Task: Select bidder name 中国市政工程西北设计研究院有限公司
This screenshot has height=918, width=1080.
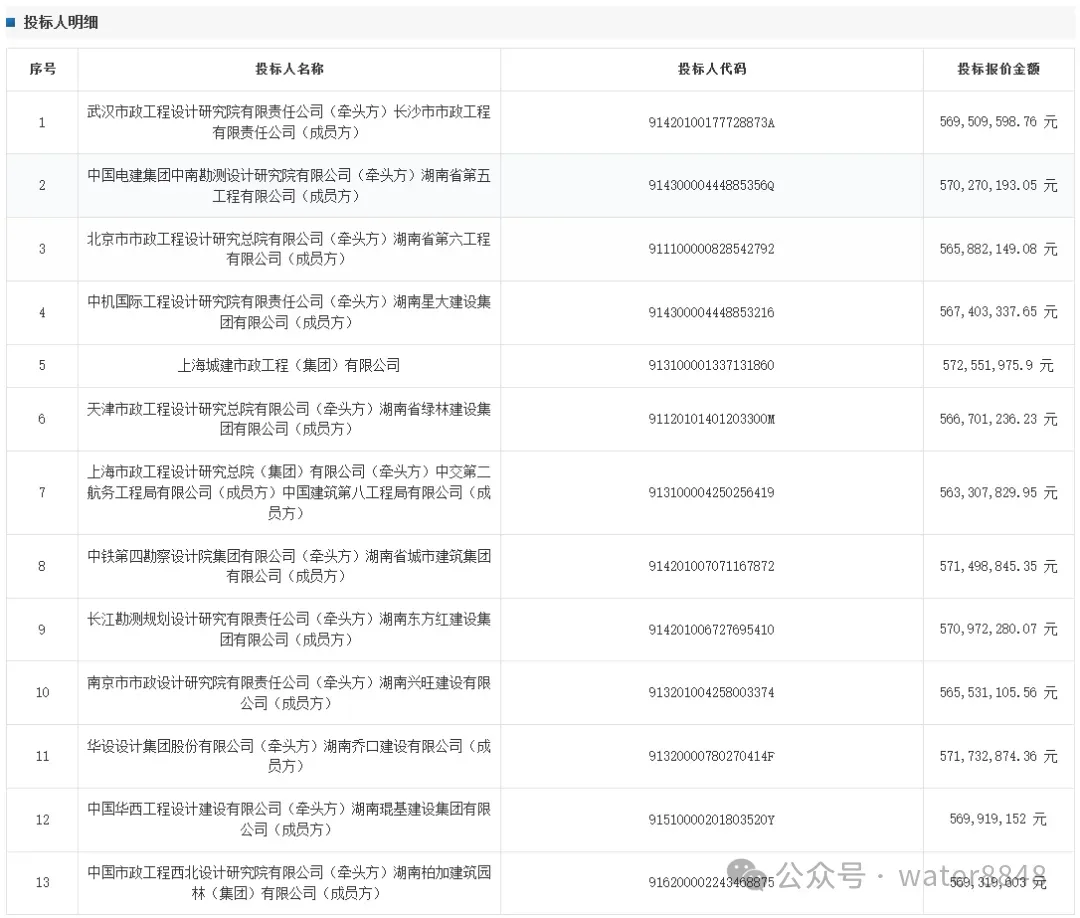Action: tap(205, 873)
